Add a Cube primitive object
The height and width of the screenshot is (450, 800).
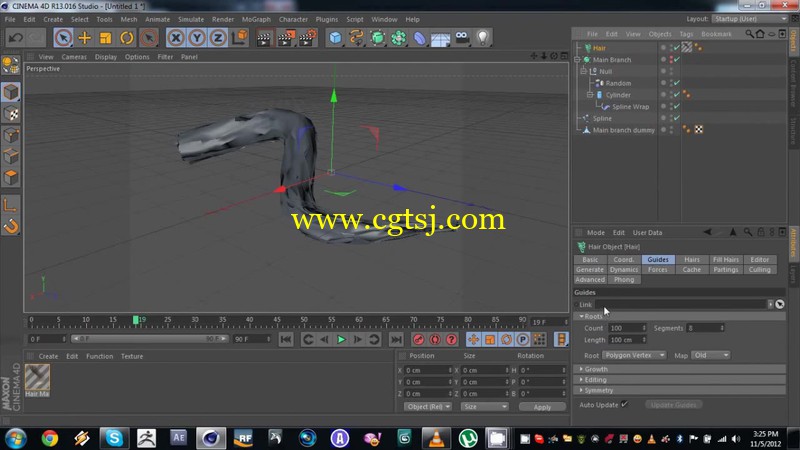point(335,38)
